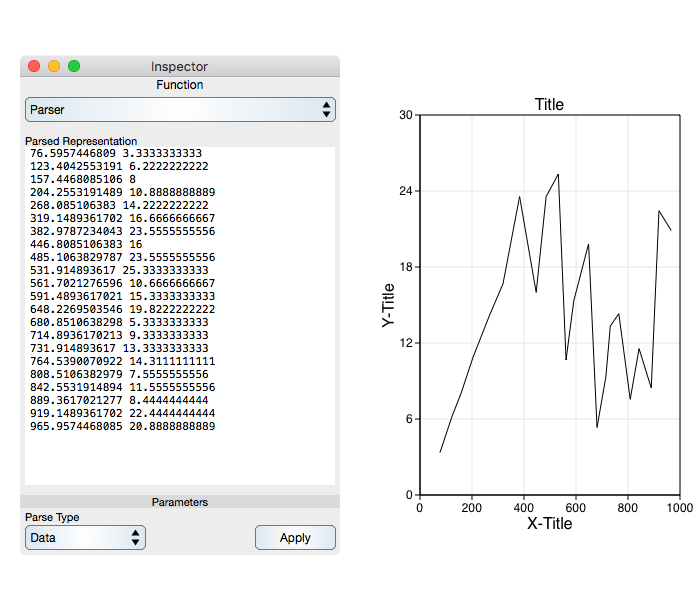Minimize the Inspector window with yellow button
Screen dimensions: 700x600
[x=54, y=66]
